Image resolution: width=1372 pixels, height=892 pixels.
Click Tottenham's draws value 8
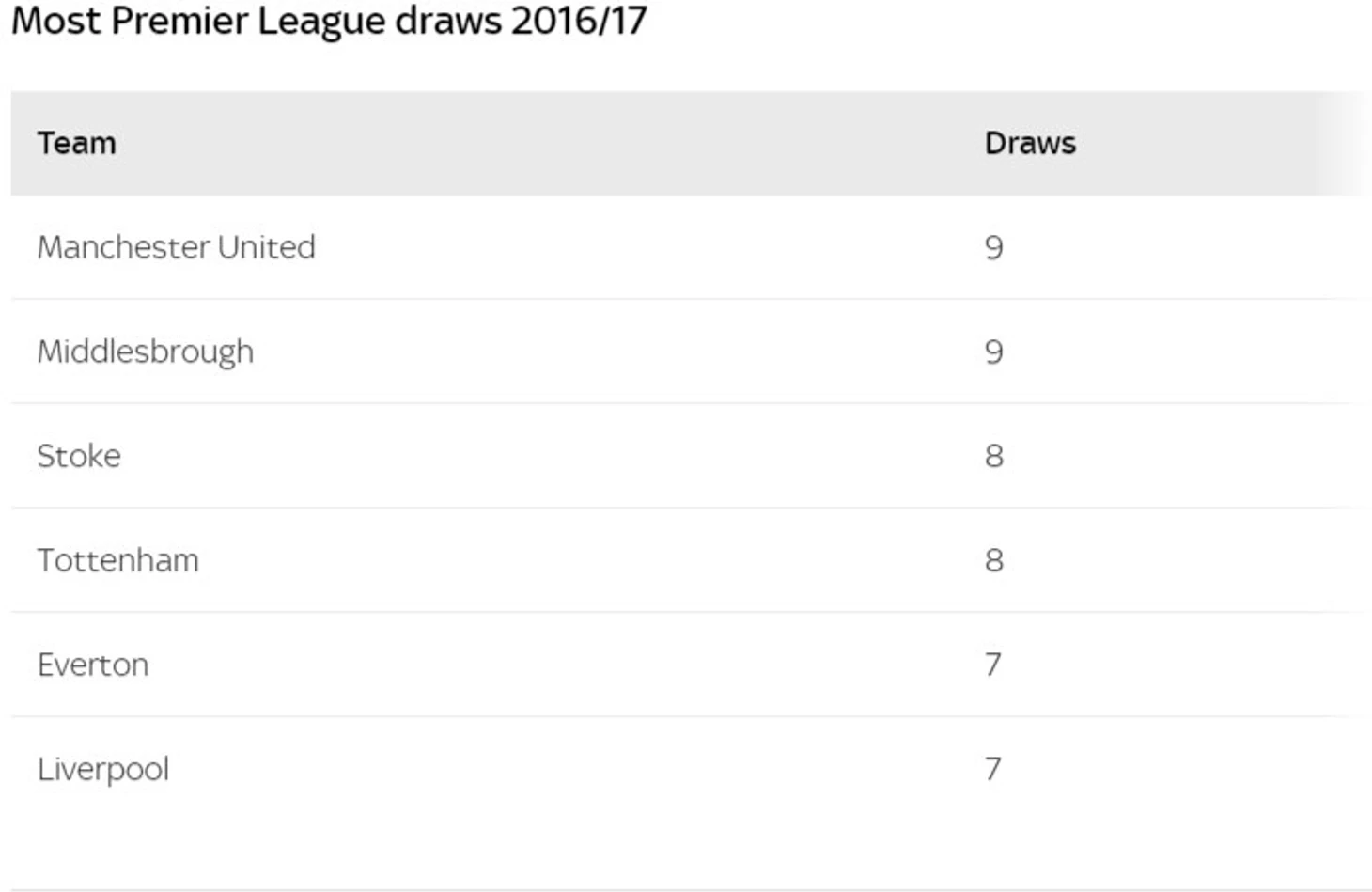(x=994, y=561)
